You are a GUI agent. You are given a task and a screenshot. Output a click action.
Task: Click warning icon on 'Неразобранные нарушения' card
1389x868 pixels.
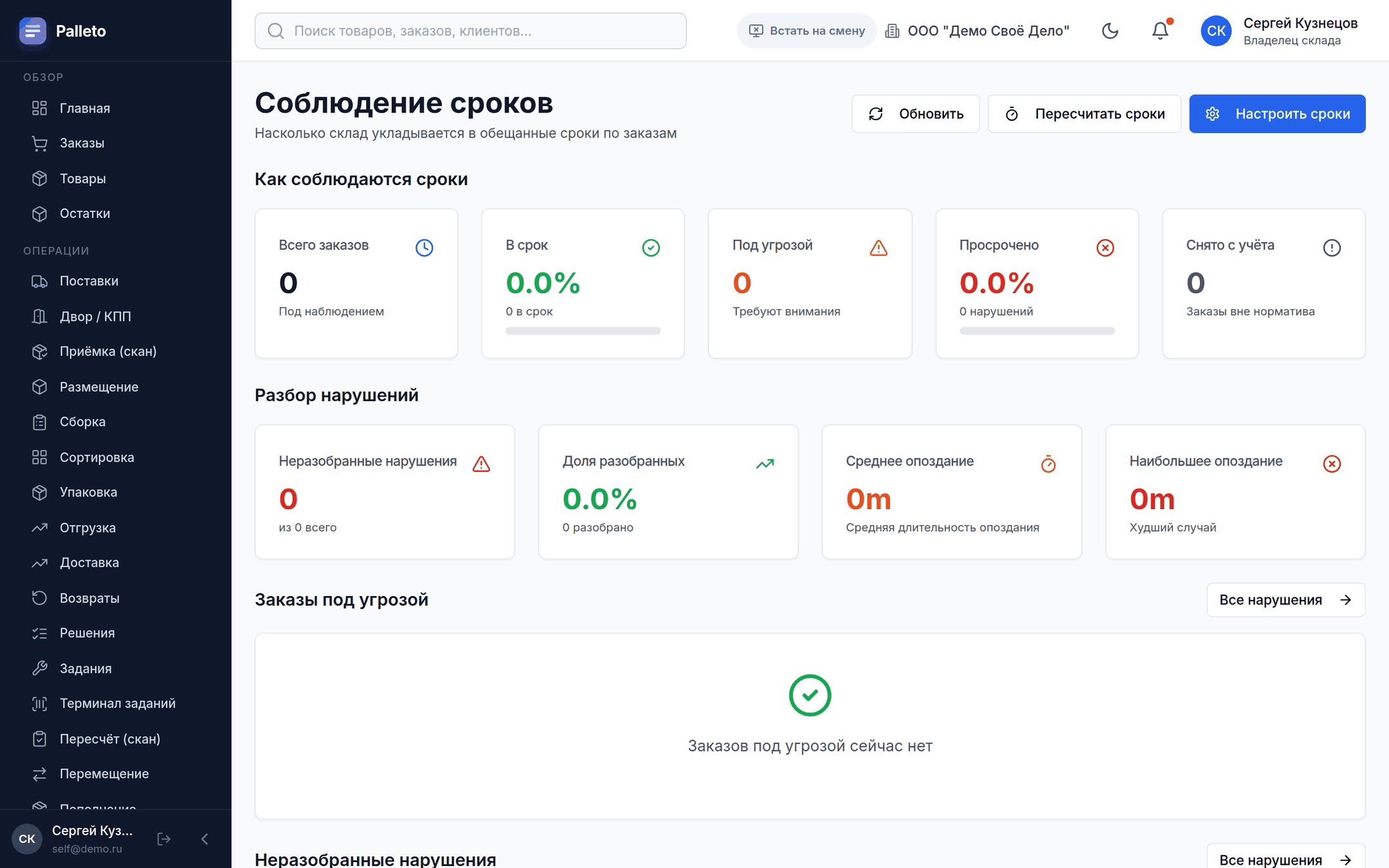(481, 464)
